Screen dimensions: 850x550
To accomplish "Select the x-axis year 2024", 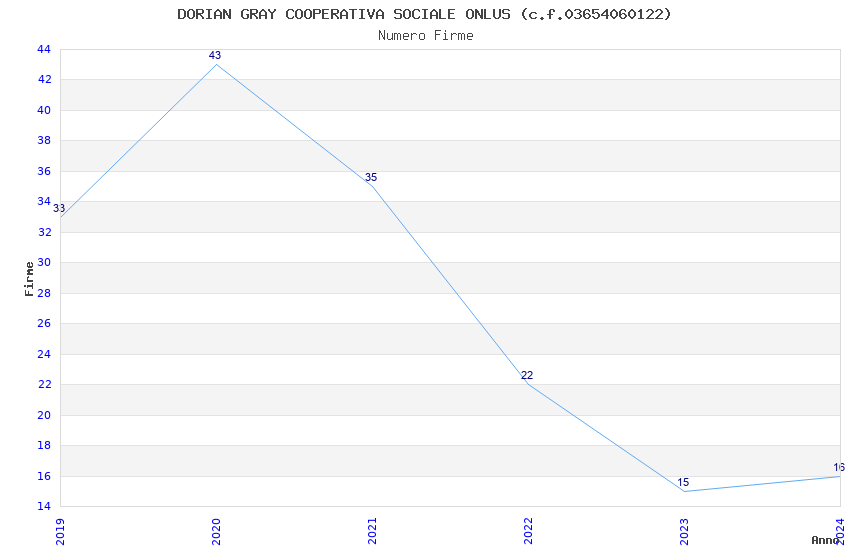I will tap(840, 531).
